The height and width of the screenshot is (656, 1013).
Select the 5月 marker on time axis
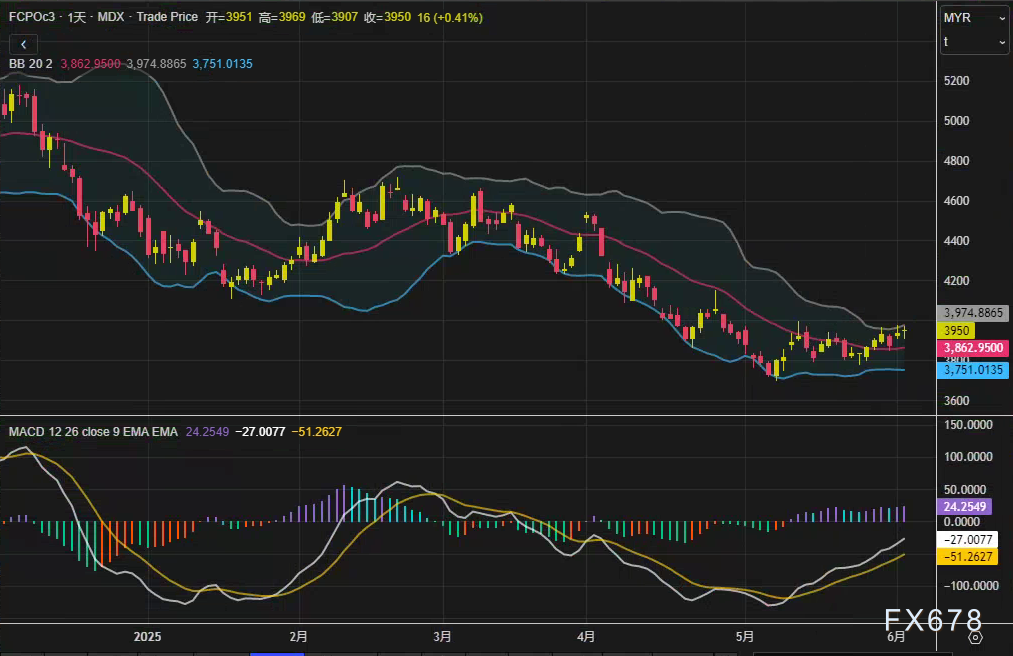coord(743,636)
